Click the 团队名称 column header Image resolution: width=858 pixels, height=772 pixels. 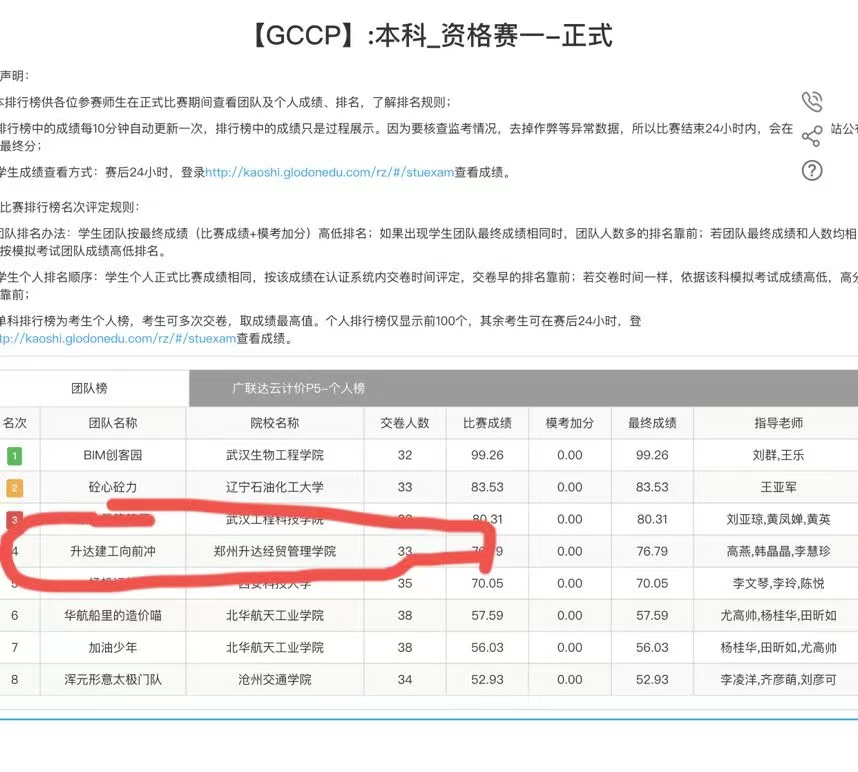click(x=113, y=423)
